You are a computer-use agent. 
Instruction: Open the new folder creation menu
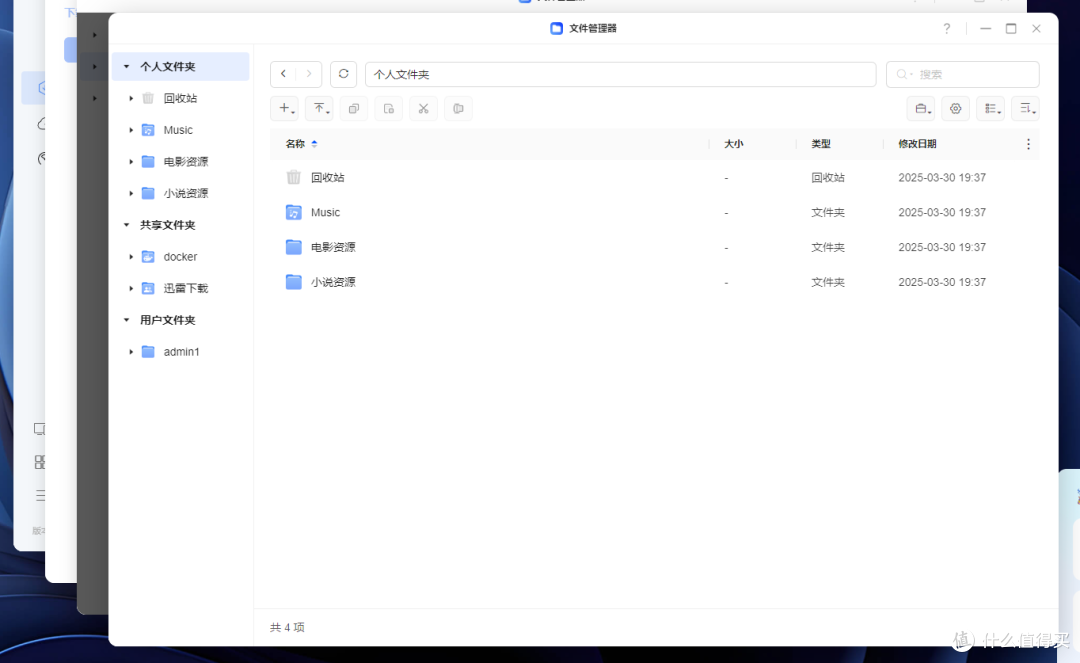285,108
